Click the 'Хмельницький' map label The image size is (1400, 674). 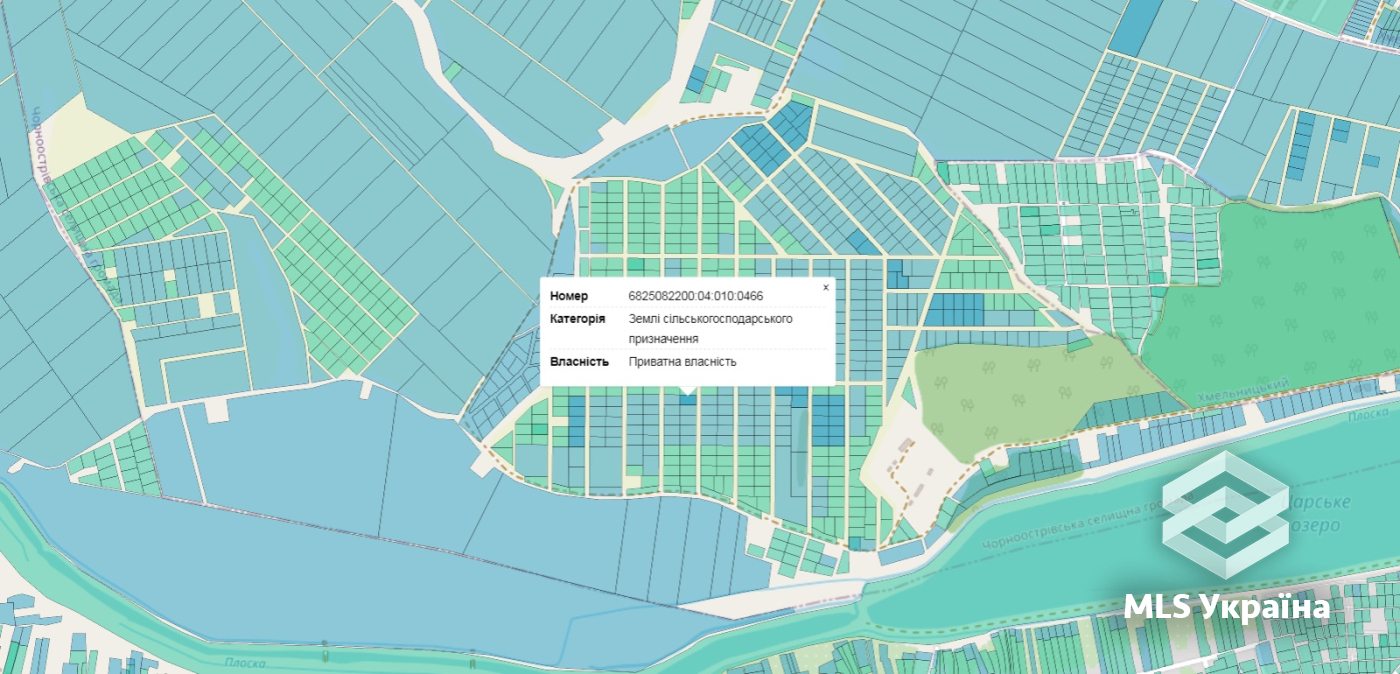(1241, 384)
